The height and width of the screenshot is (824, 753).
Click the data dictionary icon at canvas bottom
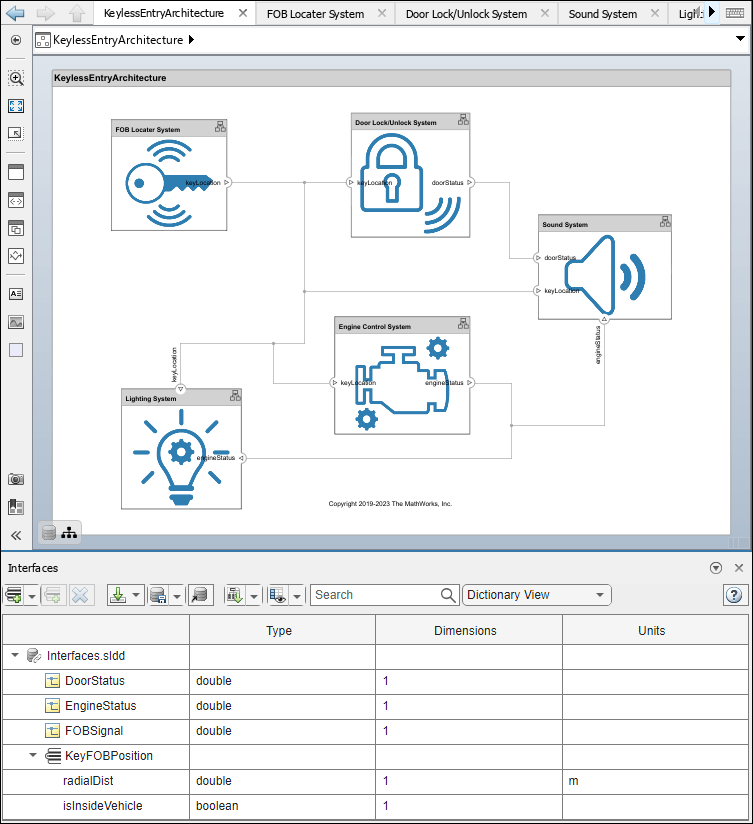click(49, 532)
